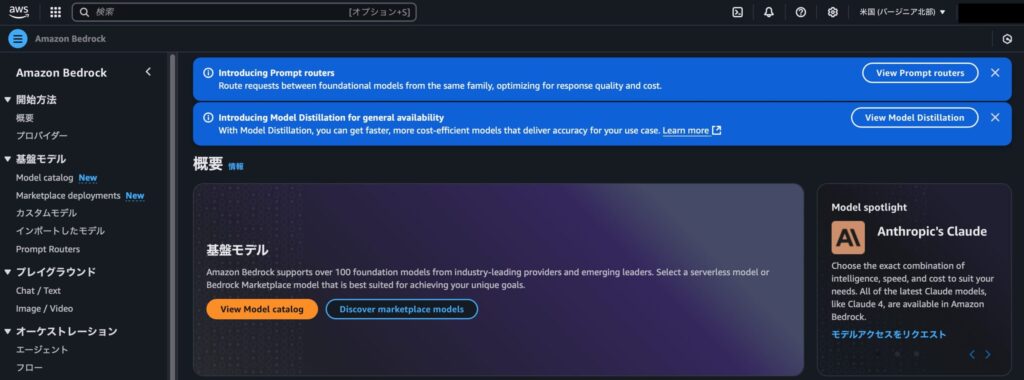Image resolution: width=1024 pixels, height=380 pixels.
Task: Open Image / Video playground
Action: tap(44, 309)
